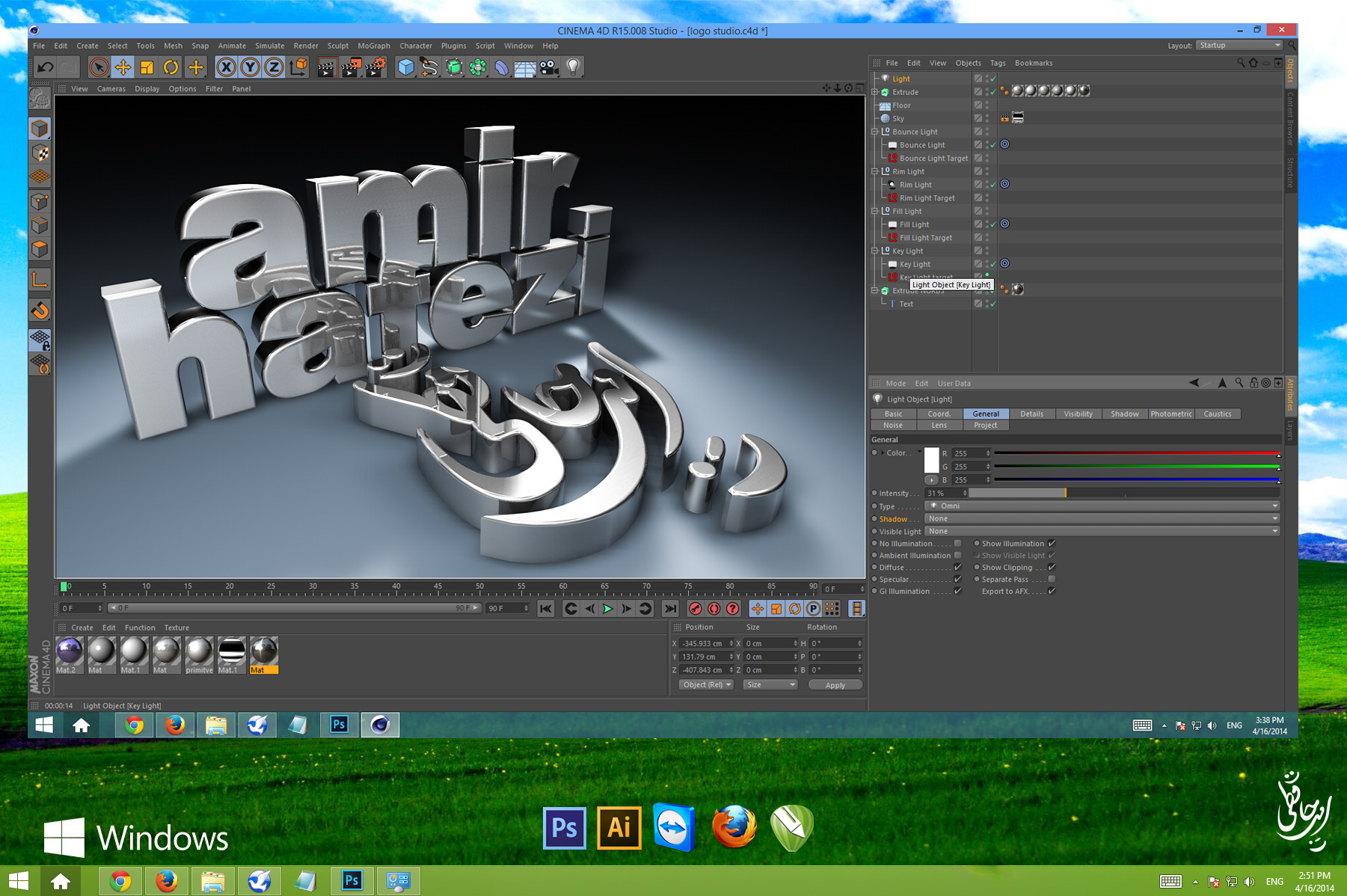The height and width of the screenshot is (896, 1347).
Task: Select the Mat.2 material thumbnail
Action: click(70, 651)
